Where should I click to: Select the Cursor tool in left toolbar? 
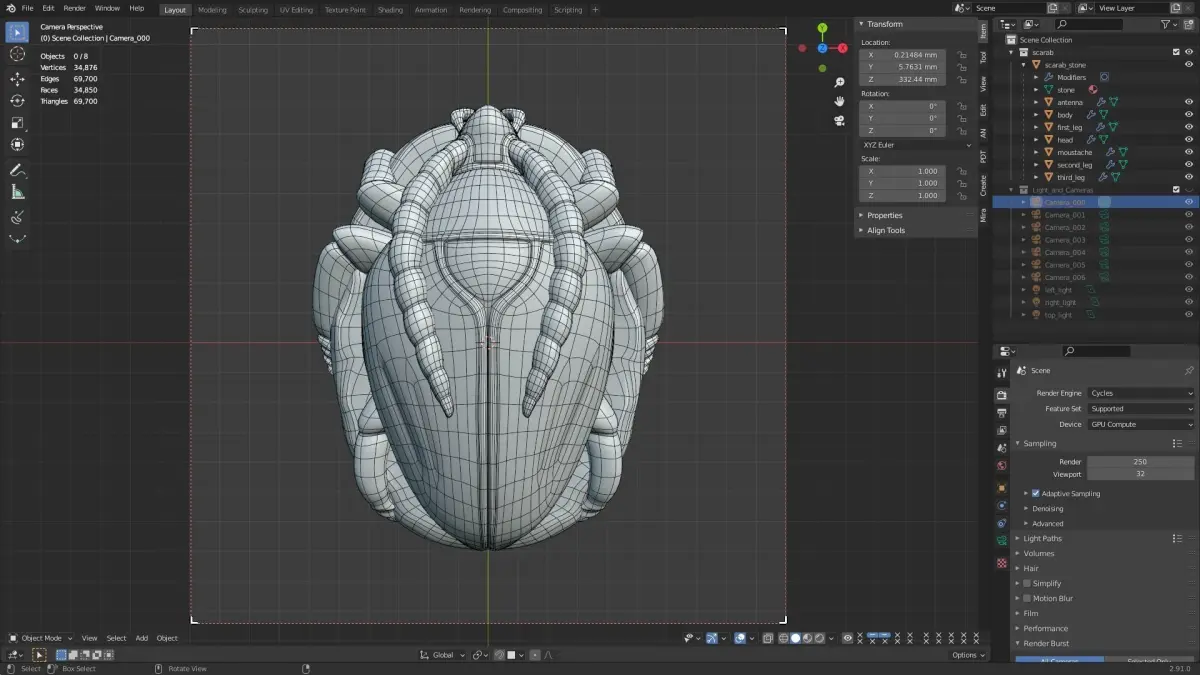click(17, 54)
